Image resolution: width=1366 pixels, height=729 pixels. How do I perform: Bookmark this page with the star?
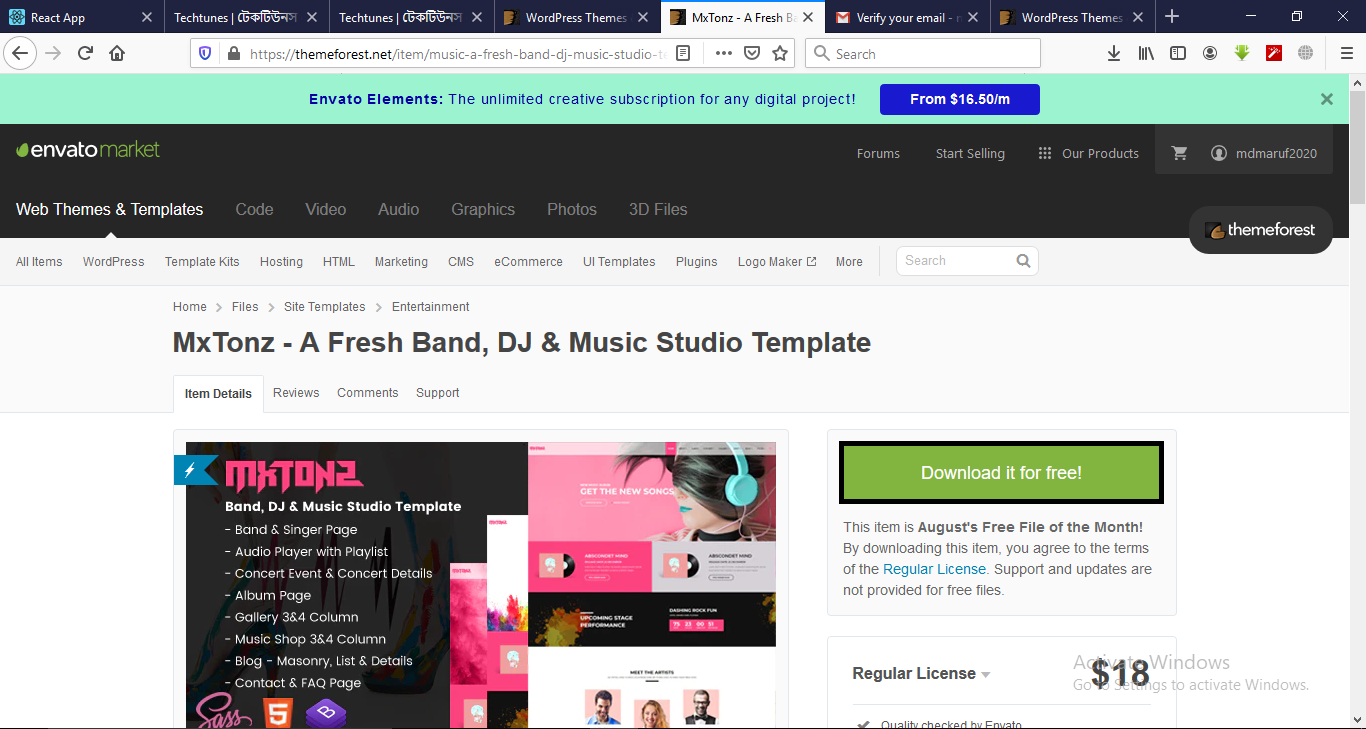[x=780, y=54]
